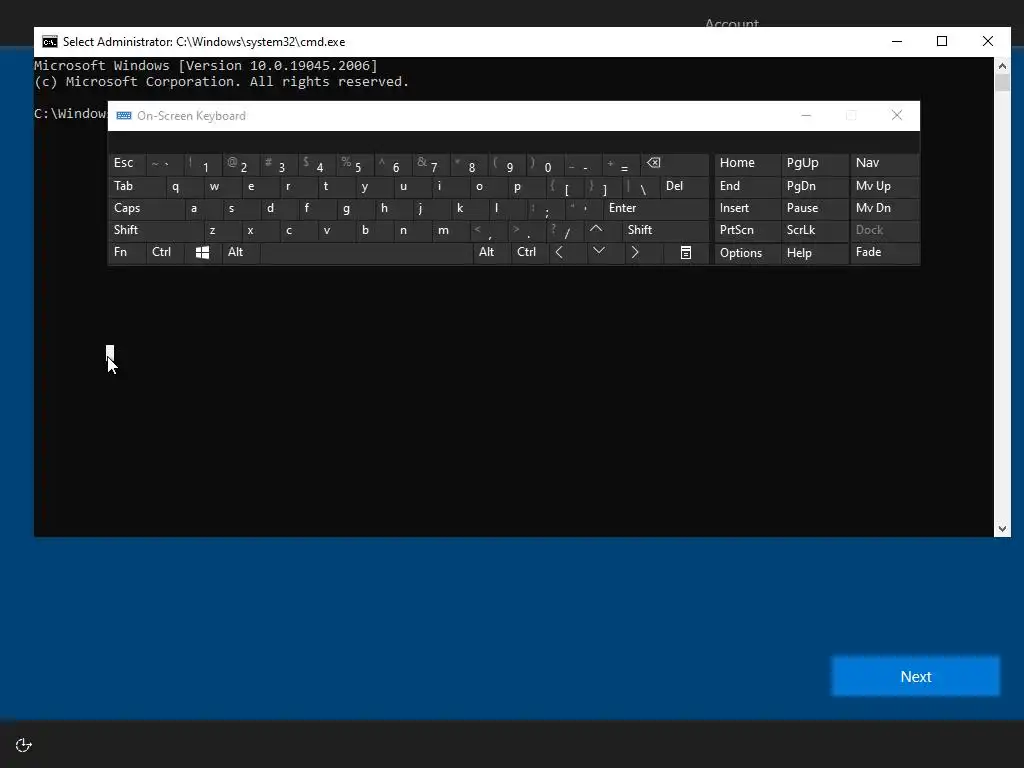Tap the Home key

tap(747, 164)
